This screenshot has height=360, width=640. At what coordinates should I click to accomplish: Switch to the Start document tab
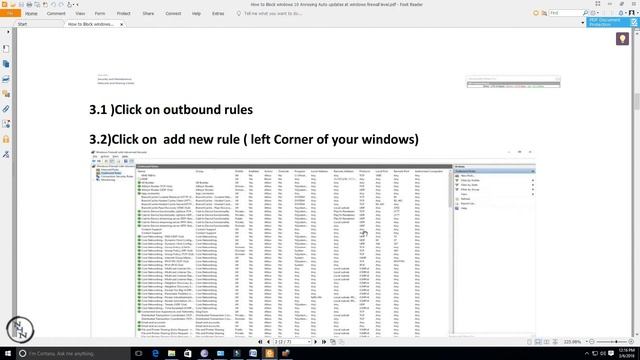click(x=22, y=24)
